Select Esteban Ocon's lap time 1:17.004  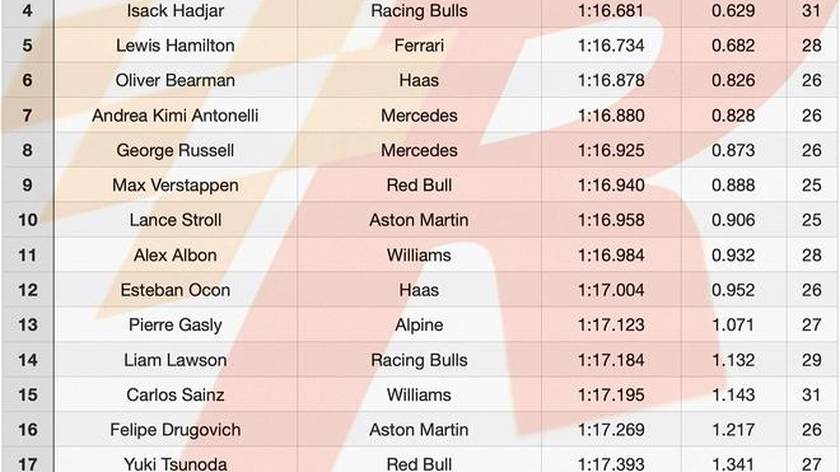click(x=611, y=290)
